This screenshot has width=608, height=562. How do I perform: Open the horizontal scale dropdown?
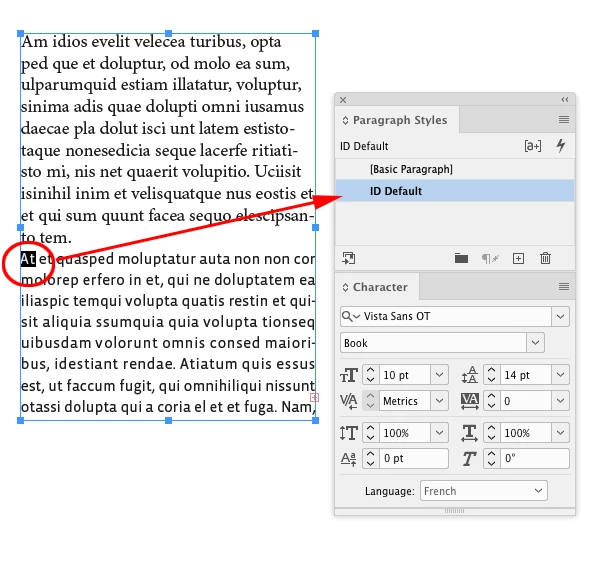(x=560, y=433)
